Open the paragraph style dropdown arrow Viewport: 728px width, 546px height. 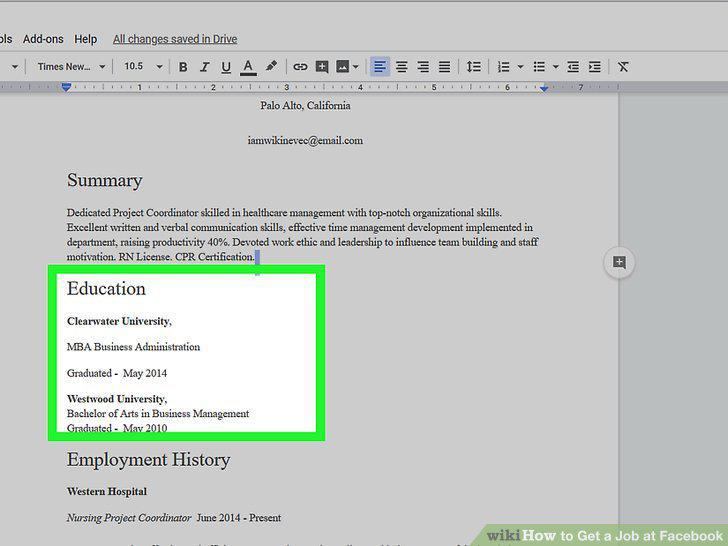tap(15, 67)
